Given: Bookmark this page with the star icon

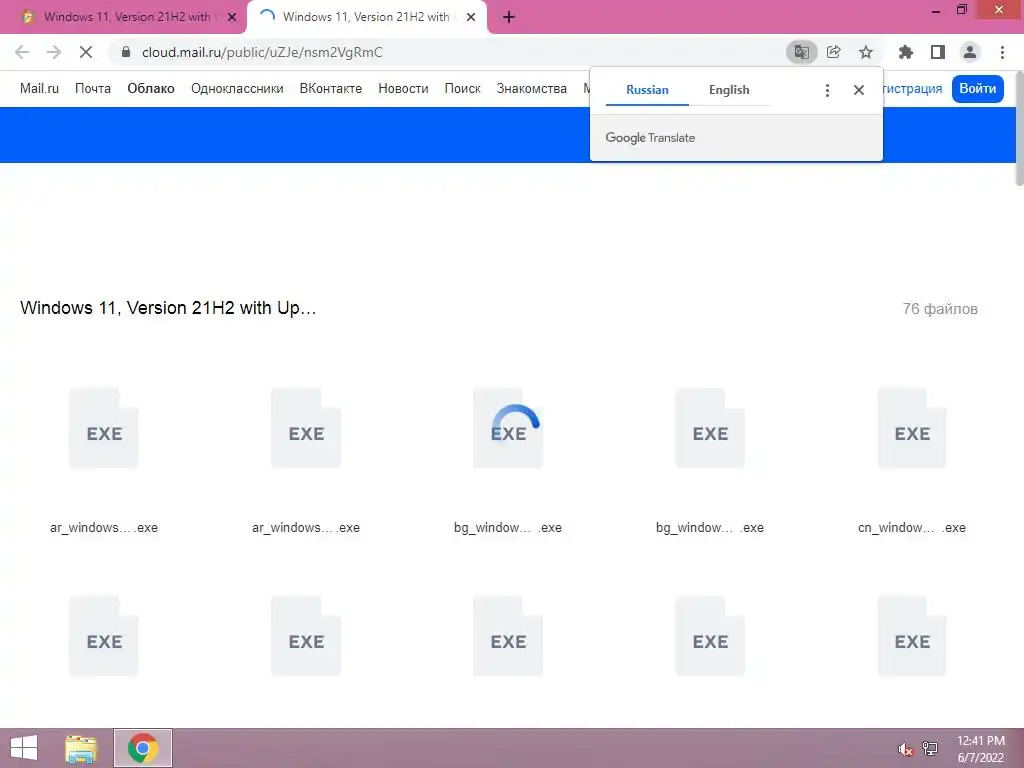Looking at the screenshot, I should 866,52.
